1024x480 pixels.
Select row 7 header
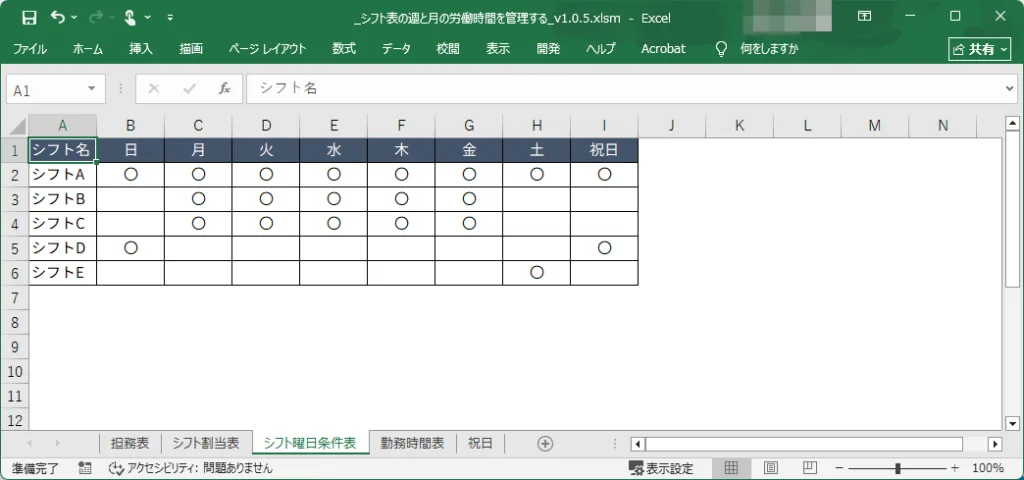coord(15,298)
